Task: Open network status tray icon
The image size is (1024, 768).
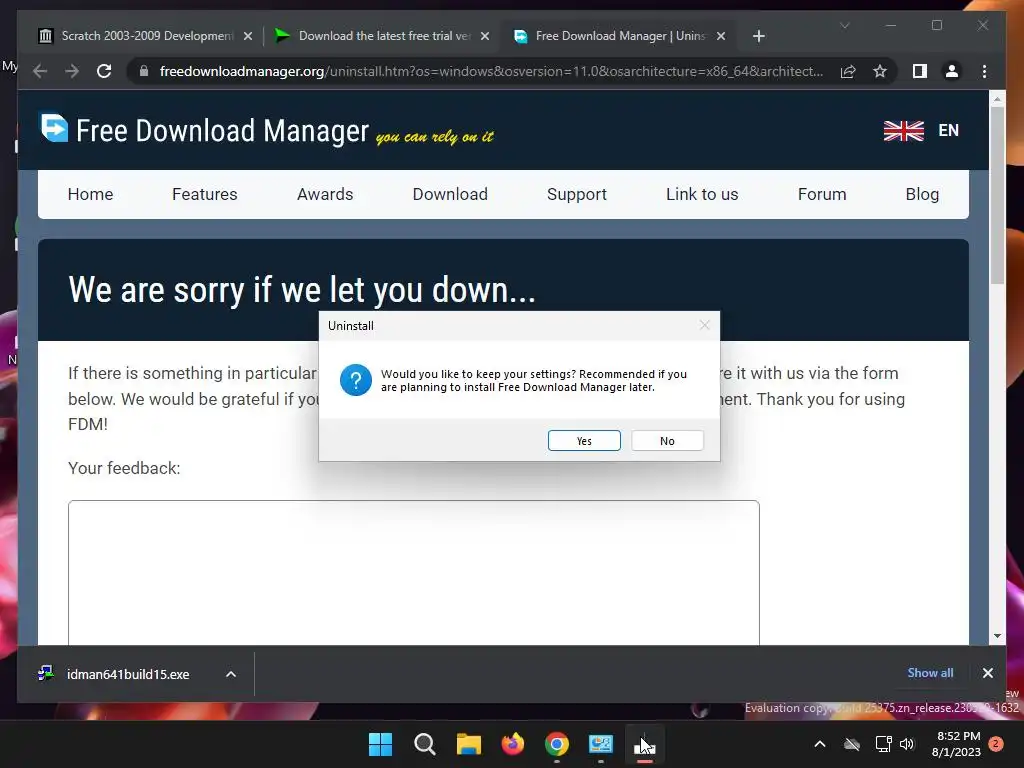Action: [x=884, y=744]
